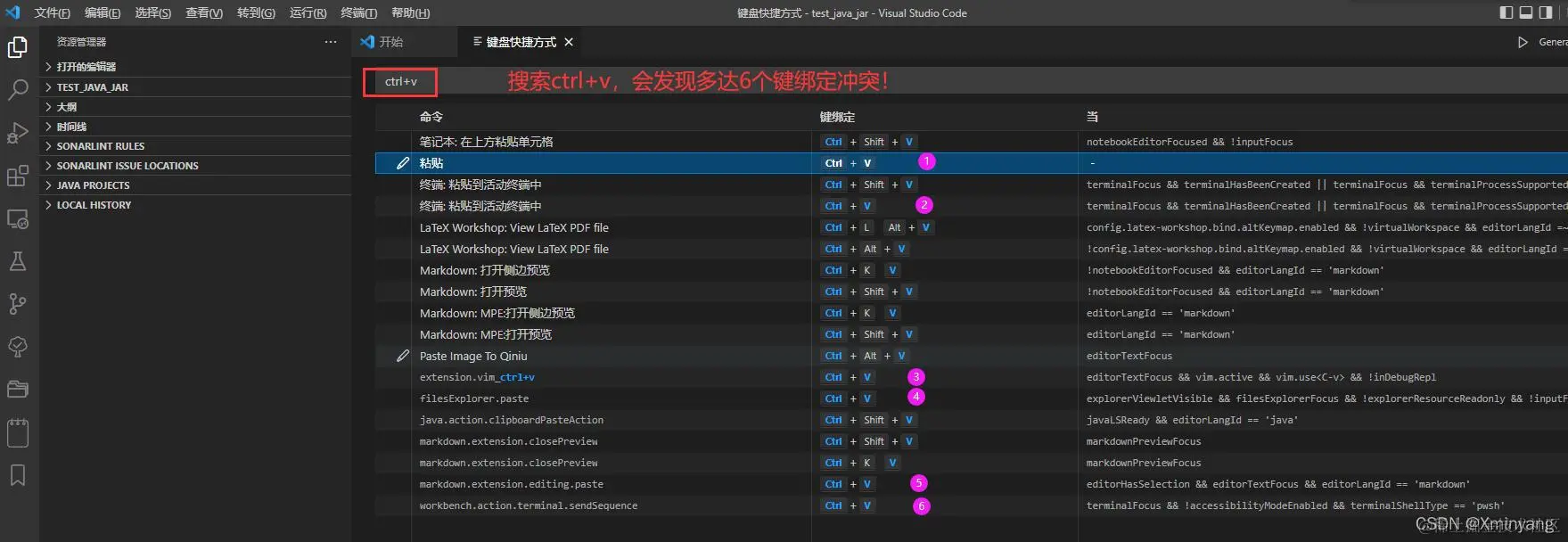Open the Extensions view
Viewport: 1568px width, 542px height.
click(18, 176)
